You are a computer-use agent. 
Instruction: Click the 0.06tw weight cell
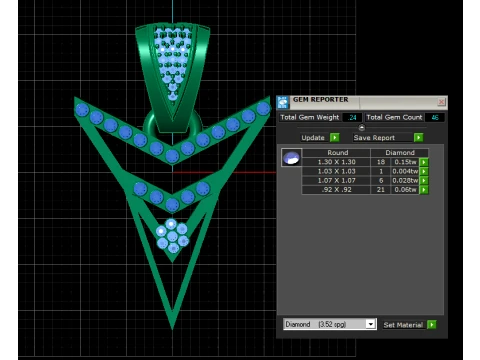point(405,190)
